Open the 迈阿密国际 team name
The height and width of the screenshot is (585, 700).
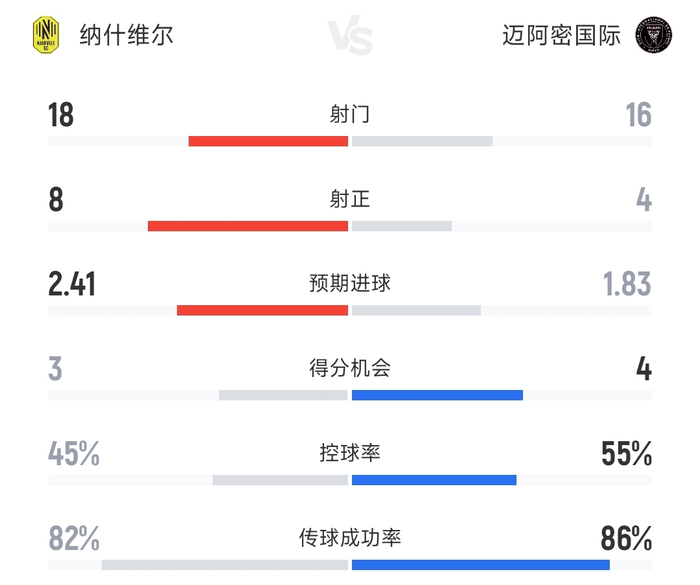point(562,35)
